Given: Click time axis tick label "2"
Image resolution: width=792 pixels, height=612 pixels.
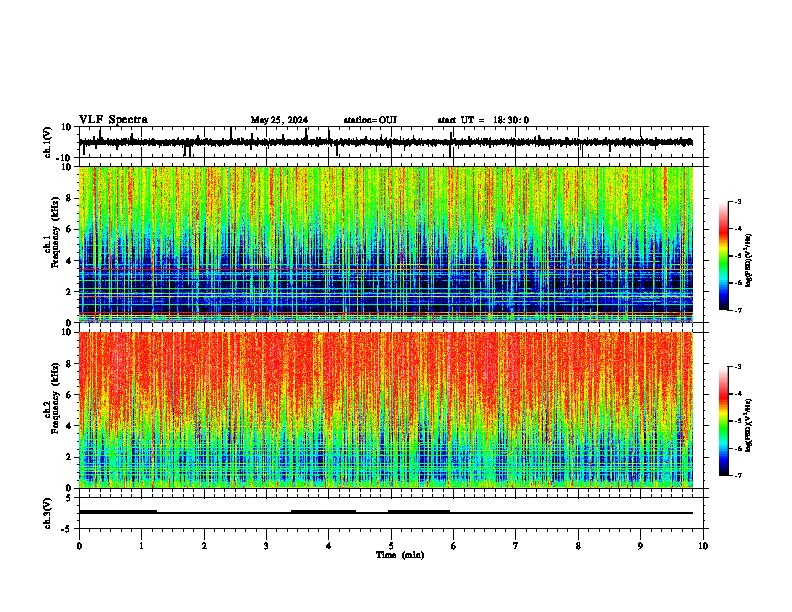Looking at the screenshot, I should (204, 546).
